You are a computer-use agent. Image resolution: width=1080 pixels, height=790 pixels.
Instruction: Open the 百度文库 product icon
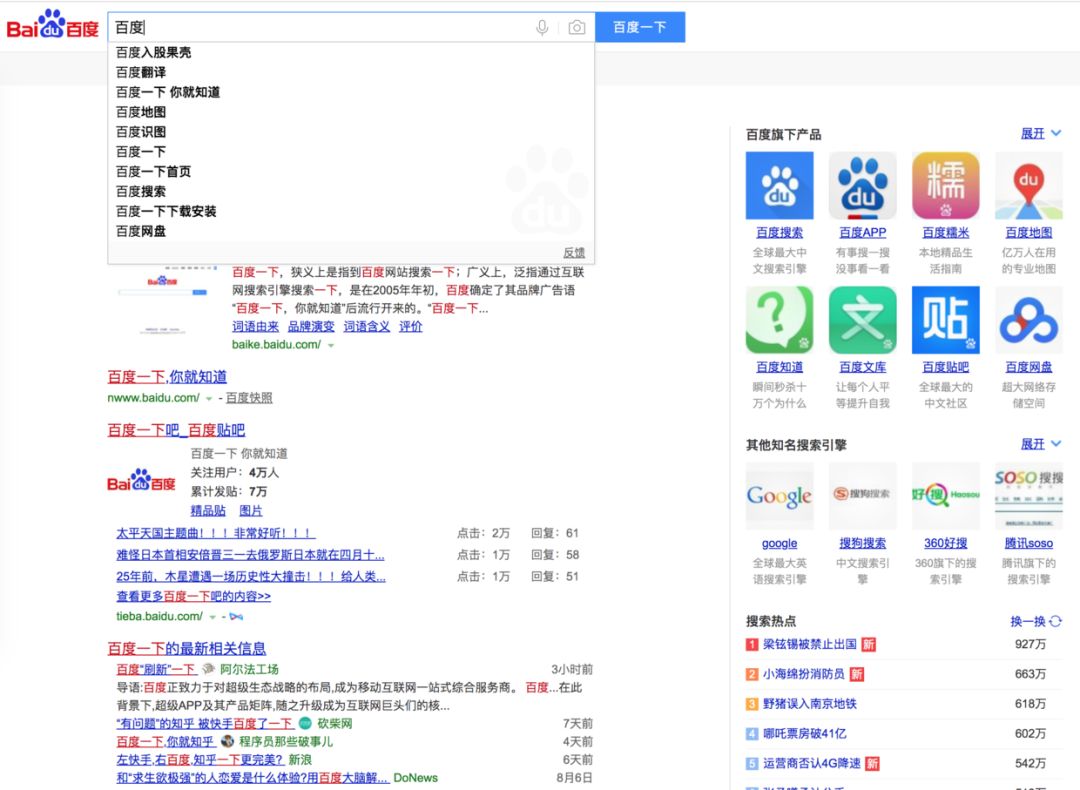(x=862, y=320)
